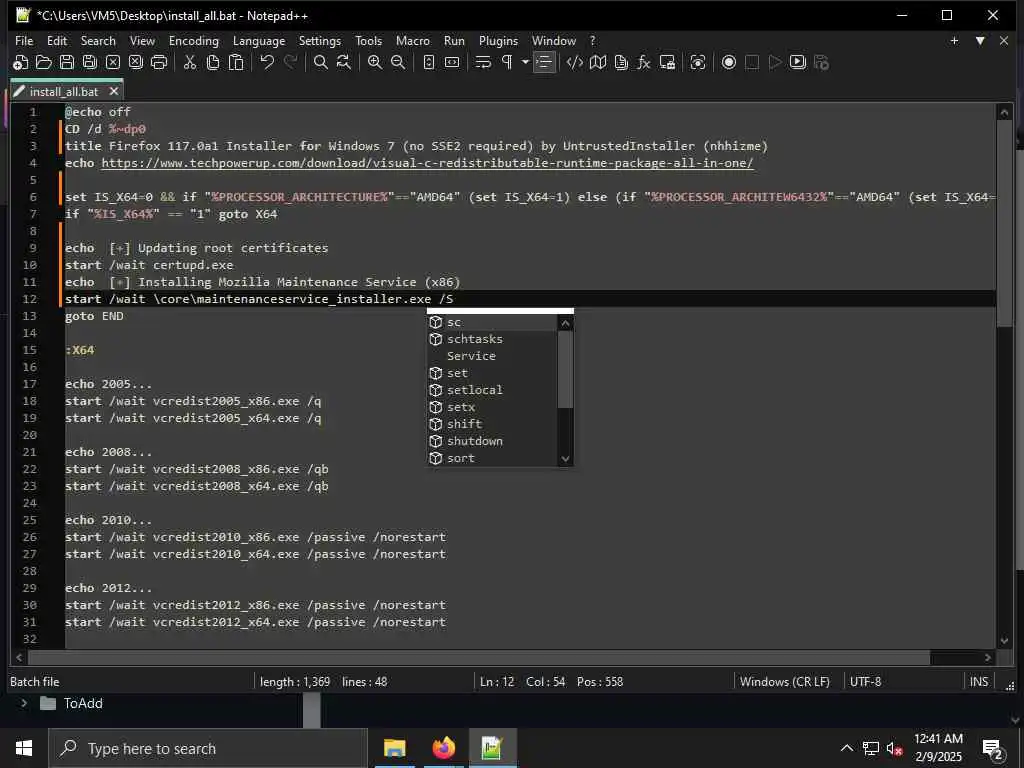Click the Print toolbar icon
Image resolution: width=1024 pixels, height=768 pixels.
tap(159, 63)
